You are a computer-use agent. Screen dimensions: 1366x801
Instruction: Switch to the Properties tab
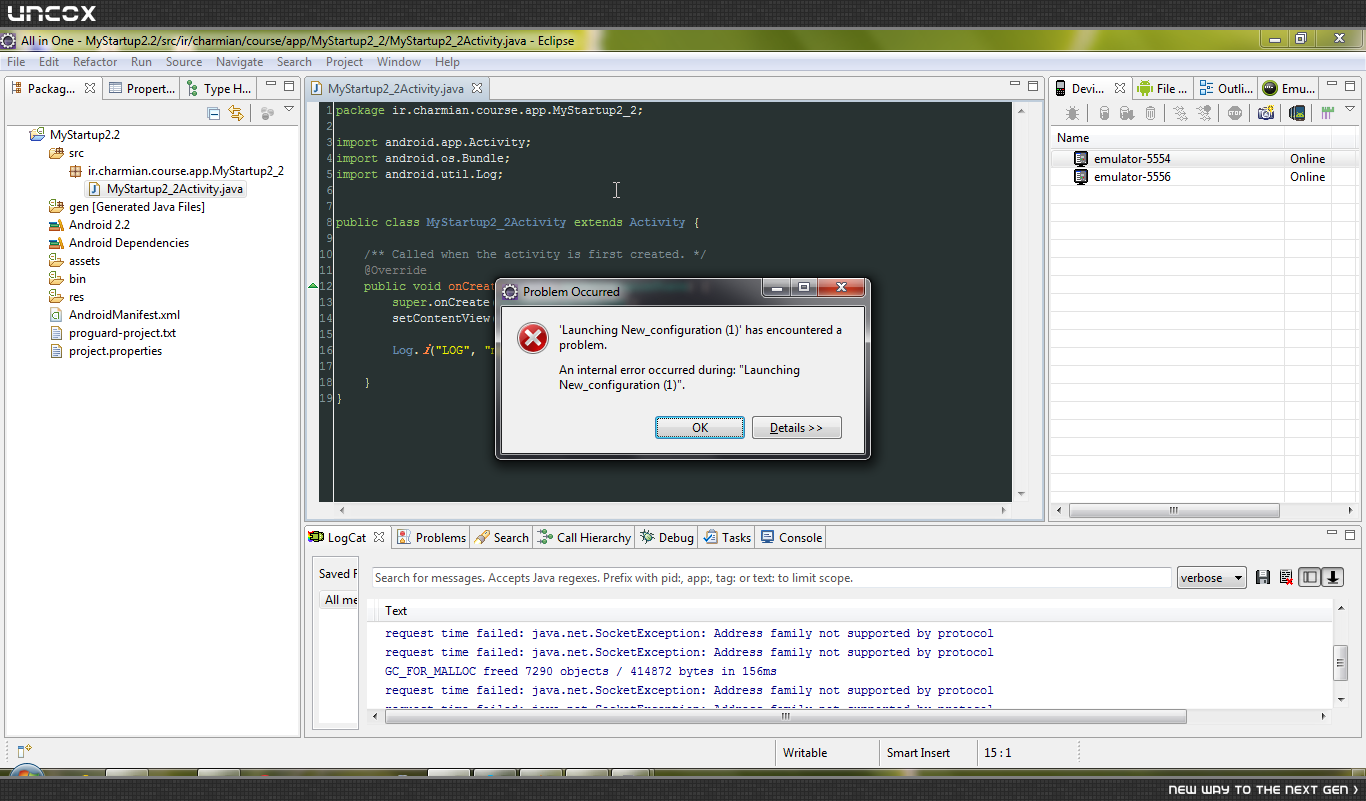point(142,88)
